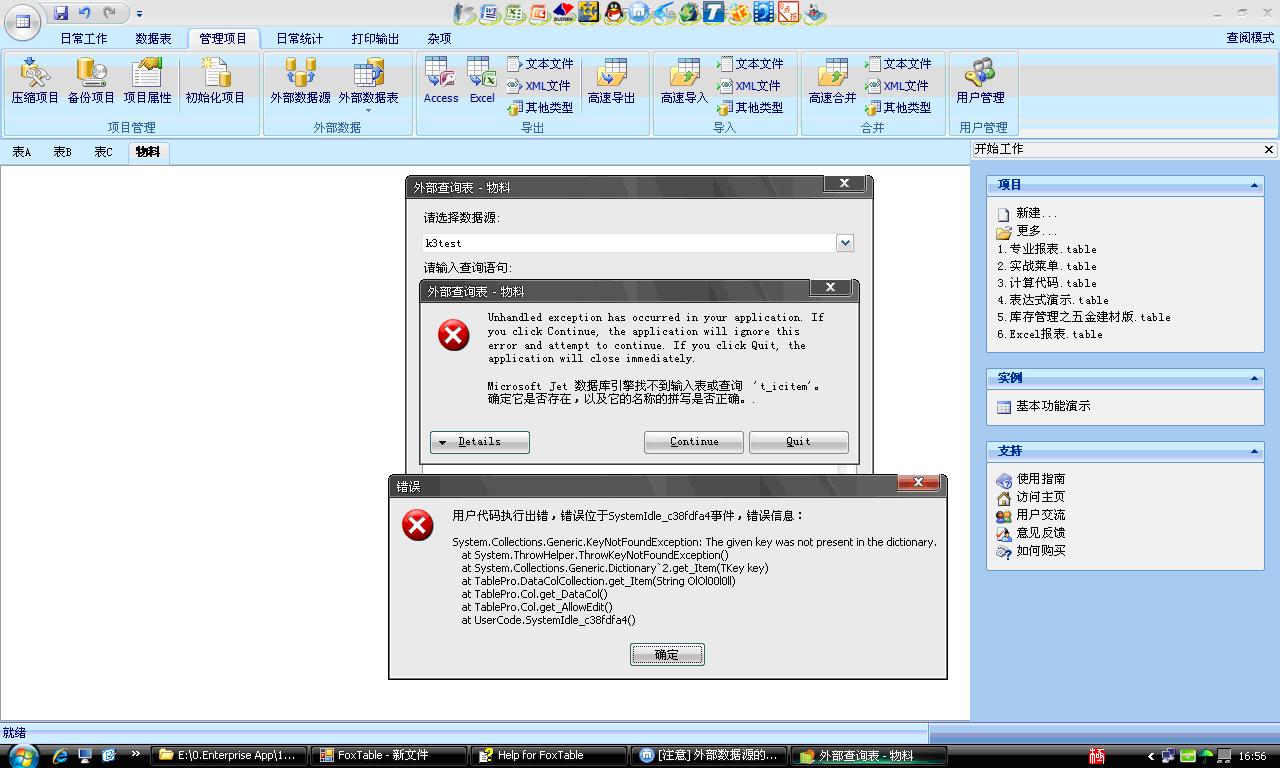Click 文本文件 in the 导出 group

point(540,64)
